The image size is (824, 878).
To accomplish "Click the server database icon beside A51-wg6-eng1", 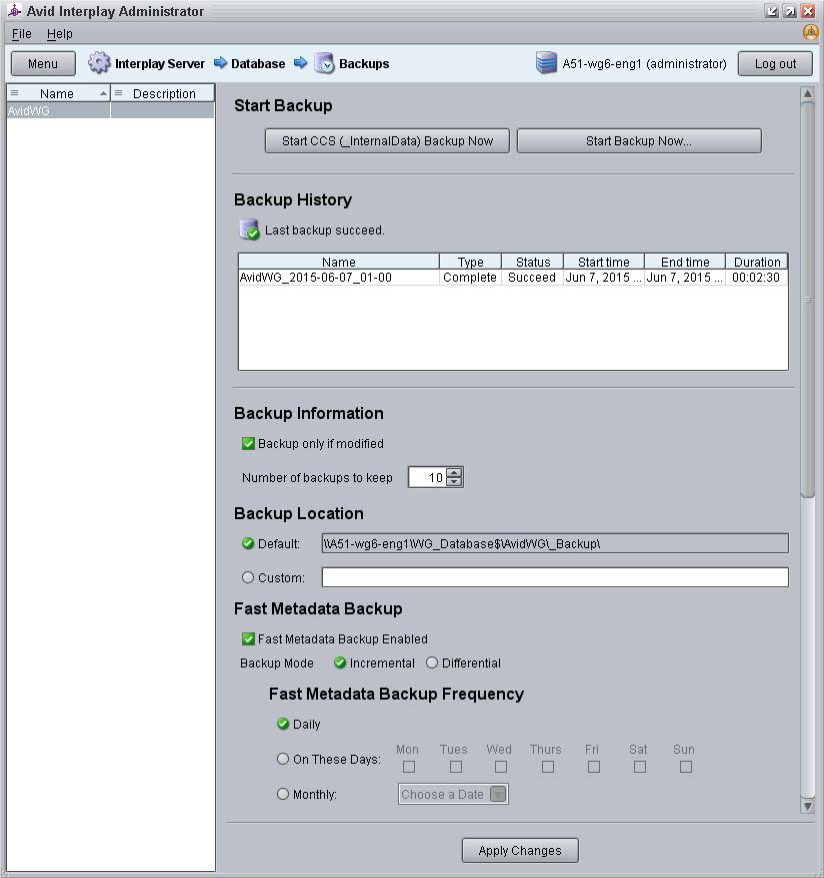I will tap(546, 63).
